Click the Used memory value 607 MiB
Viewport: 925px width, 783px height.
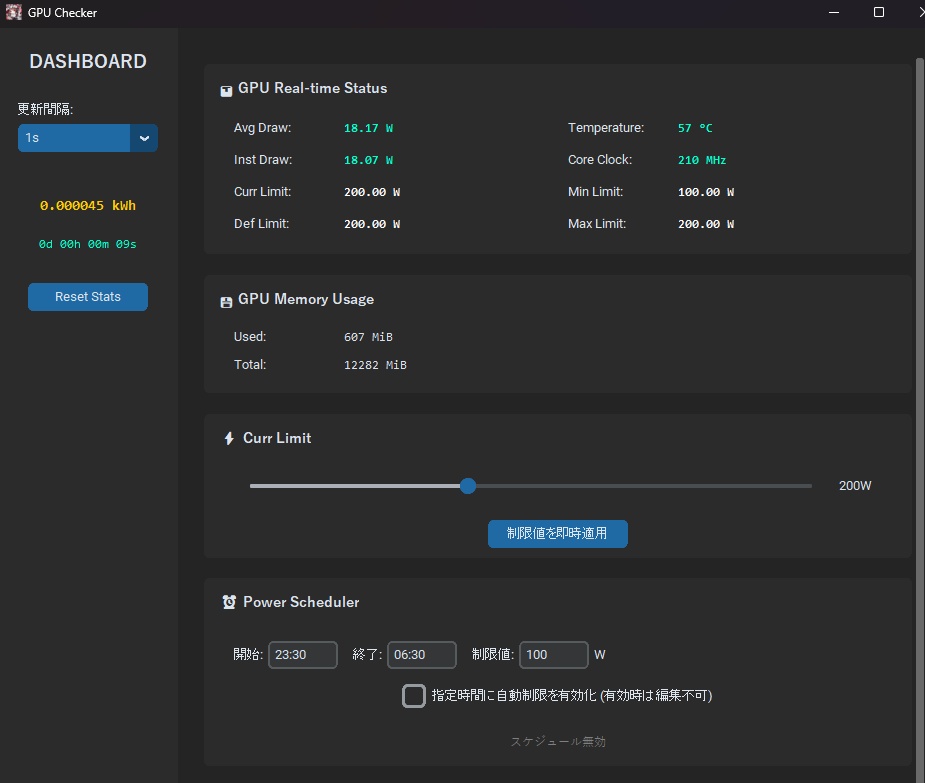368,337
